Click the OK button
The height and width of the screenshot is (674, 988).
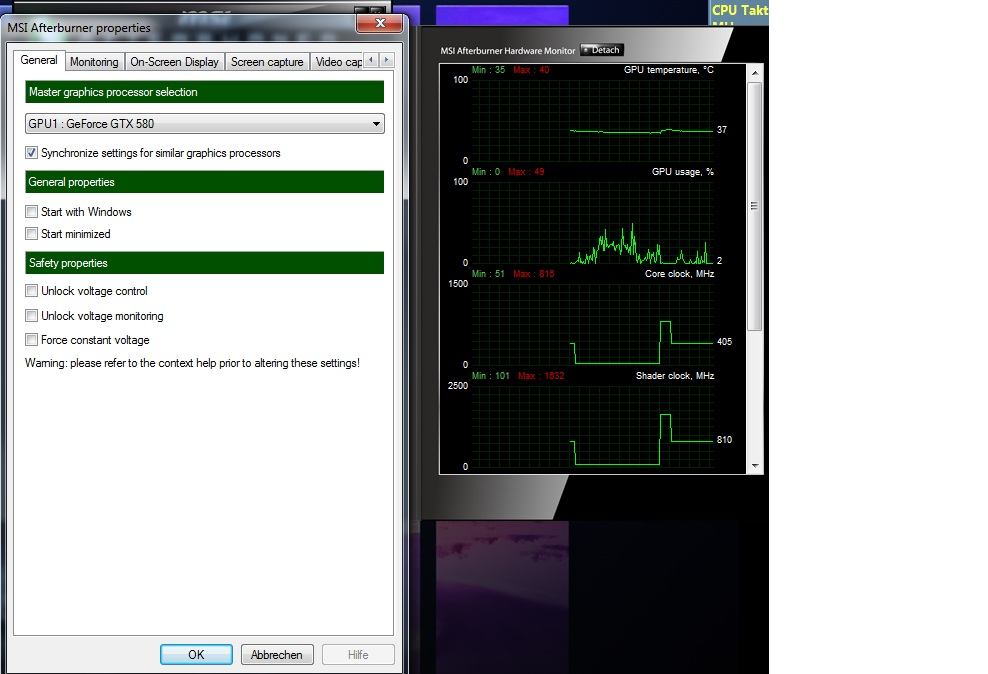pos(196,654)
